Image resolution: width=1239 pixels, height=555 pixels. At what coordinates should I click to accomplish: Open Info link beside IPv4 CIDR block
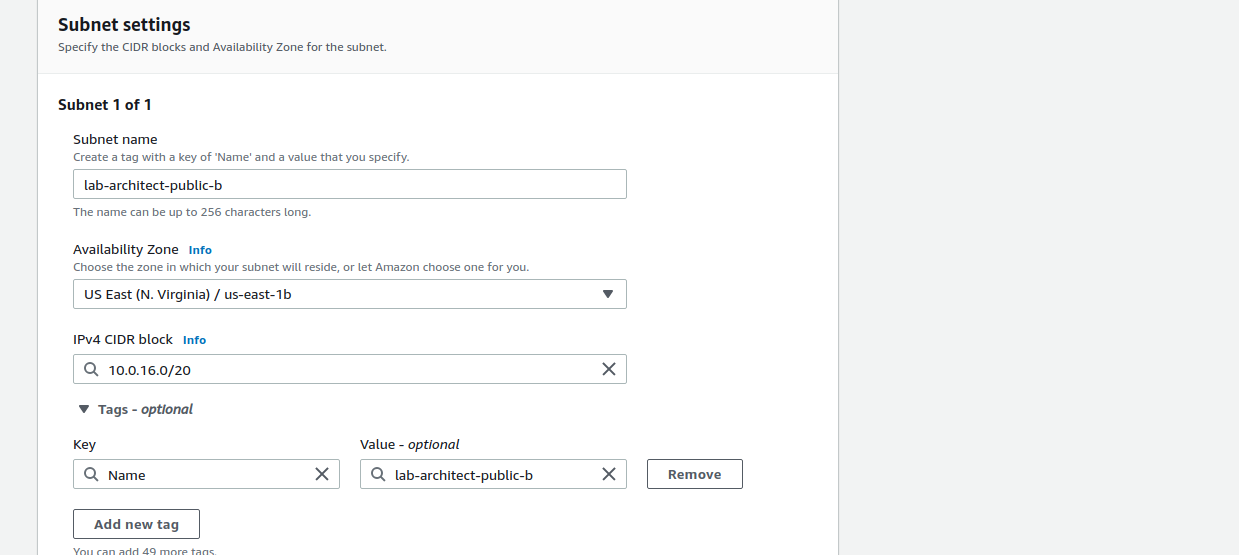coord(194,340)
